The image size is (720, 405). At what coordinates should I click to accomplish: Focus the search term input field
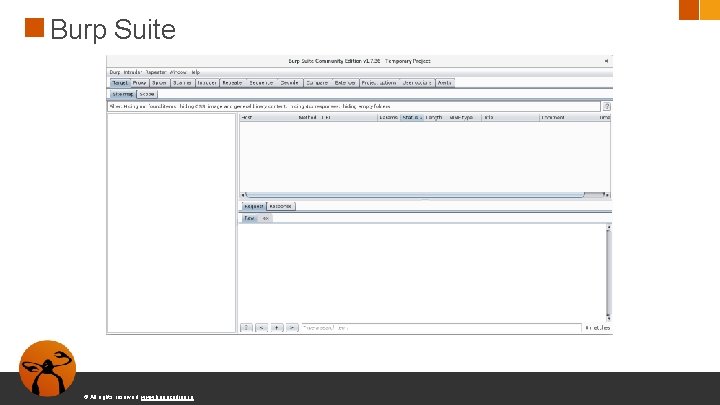coord(441,328)
